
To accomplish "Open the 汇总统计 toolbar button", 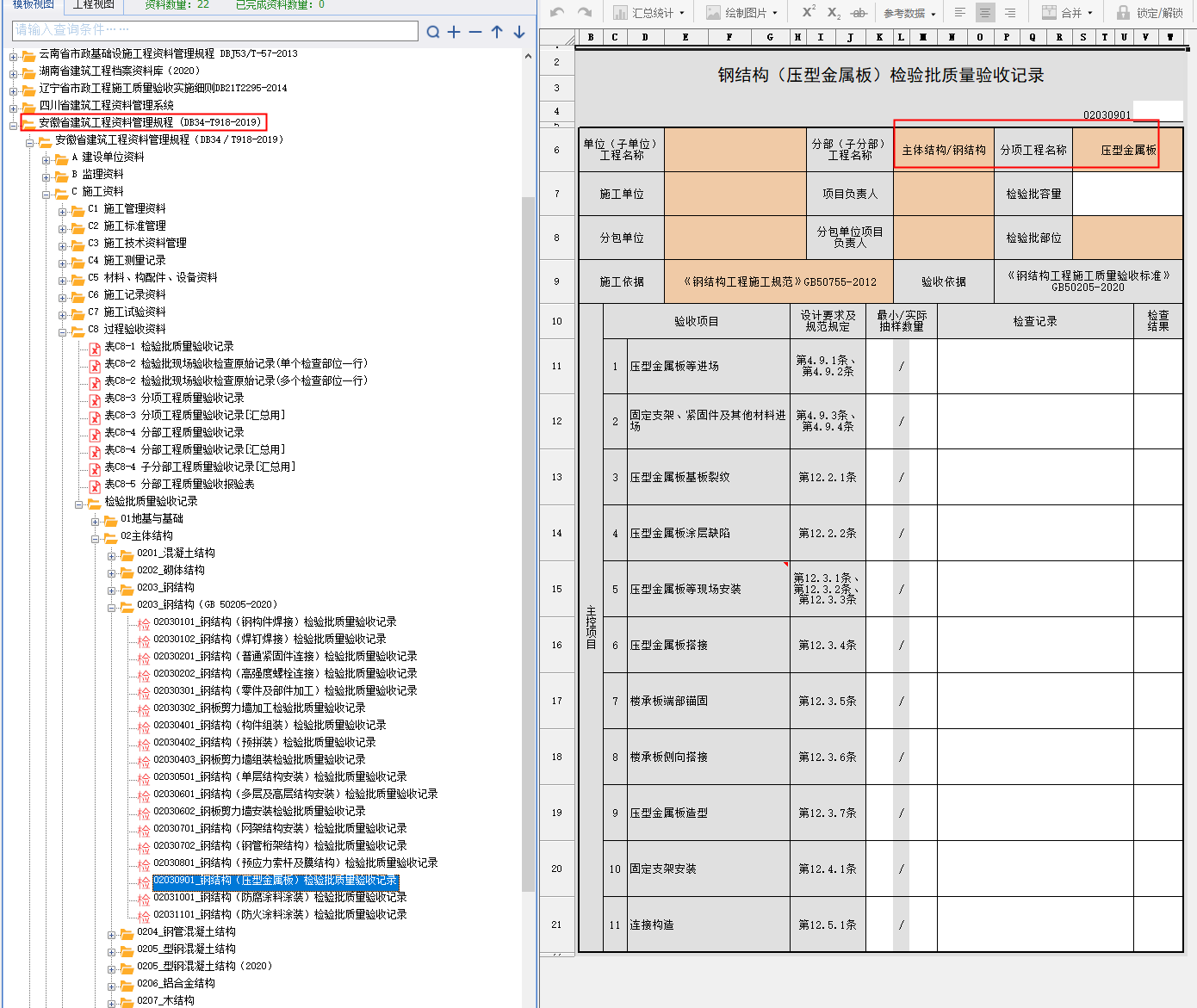I will [648, 13].
